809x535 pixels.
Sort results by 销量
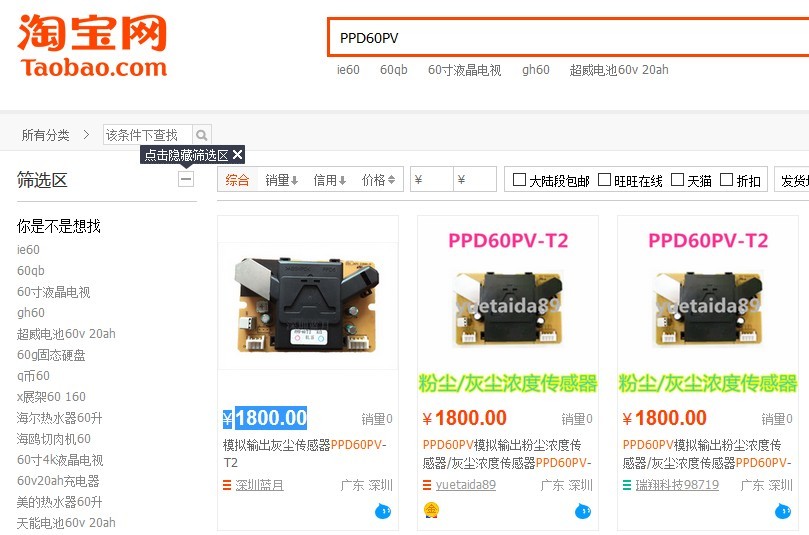282,180
